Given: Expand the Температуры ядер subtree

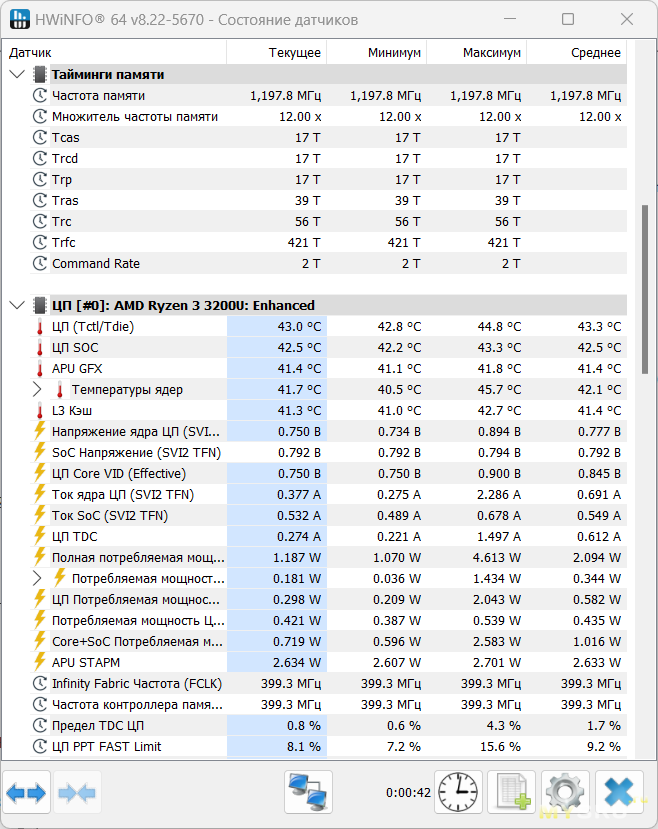Looking at the screenshot, I should [37, 390].
